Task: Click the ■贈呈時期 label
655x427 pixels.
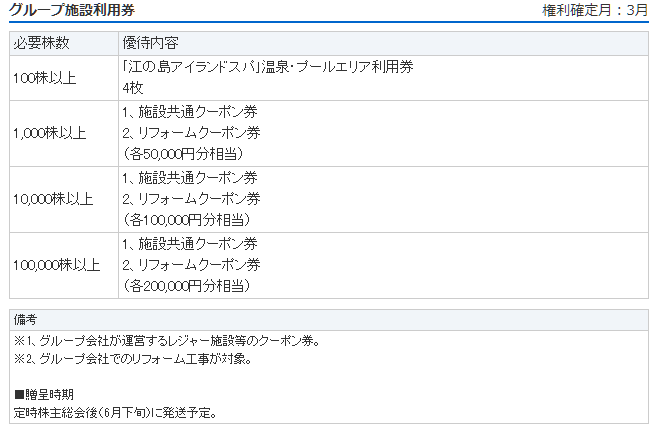Action: coord(43,394)
